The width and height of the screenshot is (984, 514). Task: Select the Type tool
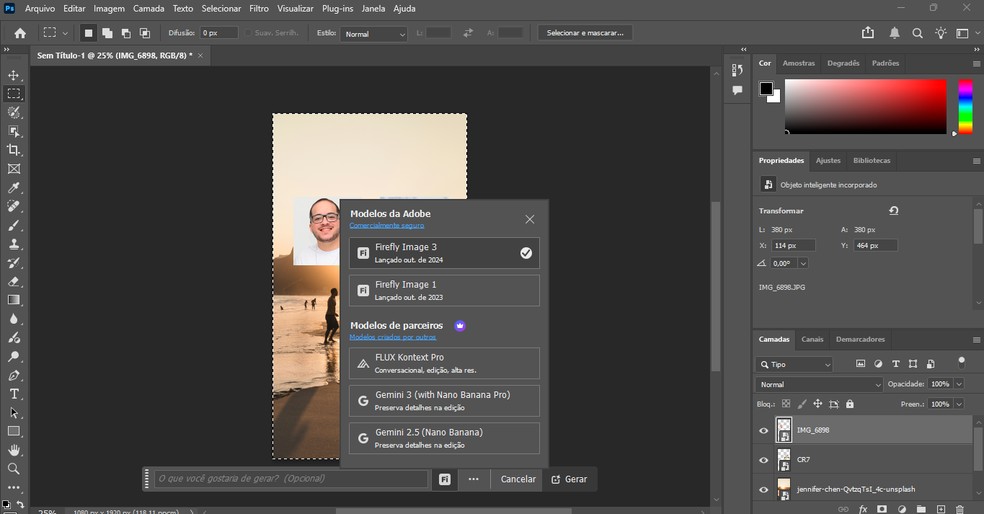coord(14,394)
